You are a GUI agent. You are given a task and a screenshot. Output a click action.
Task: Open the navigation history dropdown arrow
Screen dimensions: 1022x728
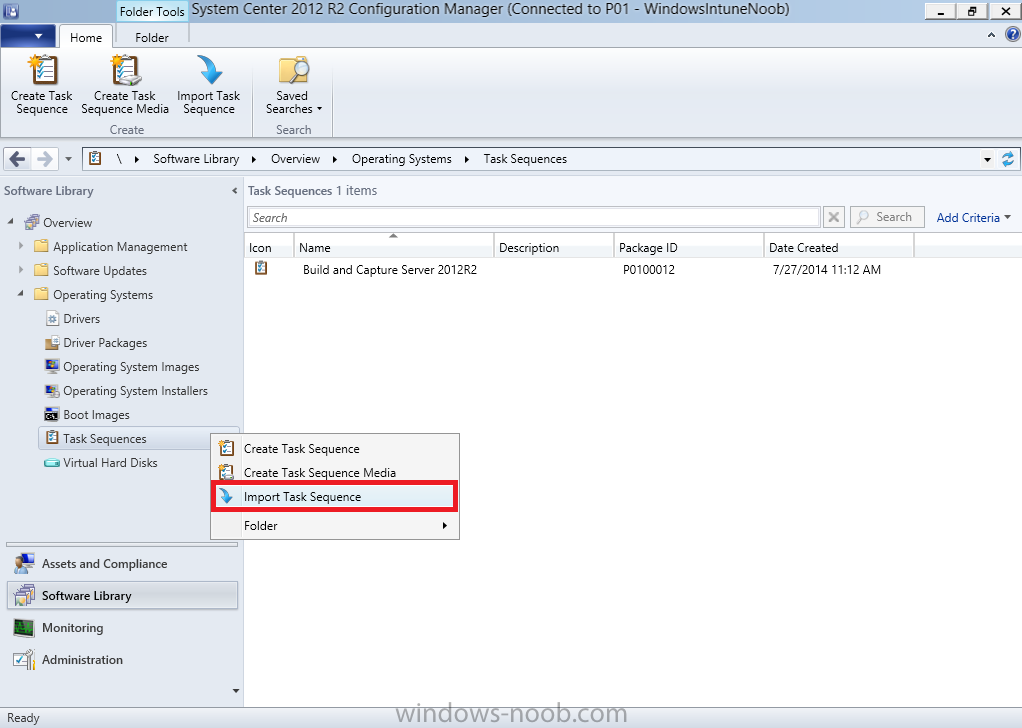[x=68, y=159]
